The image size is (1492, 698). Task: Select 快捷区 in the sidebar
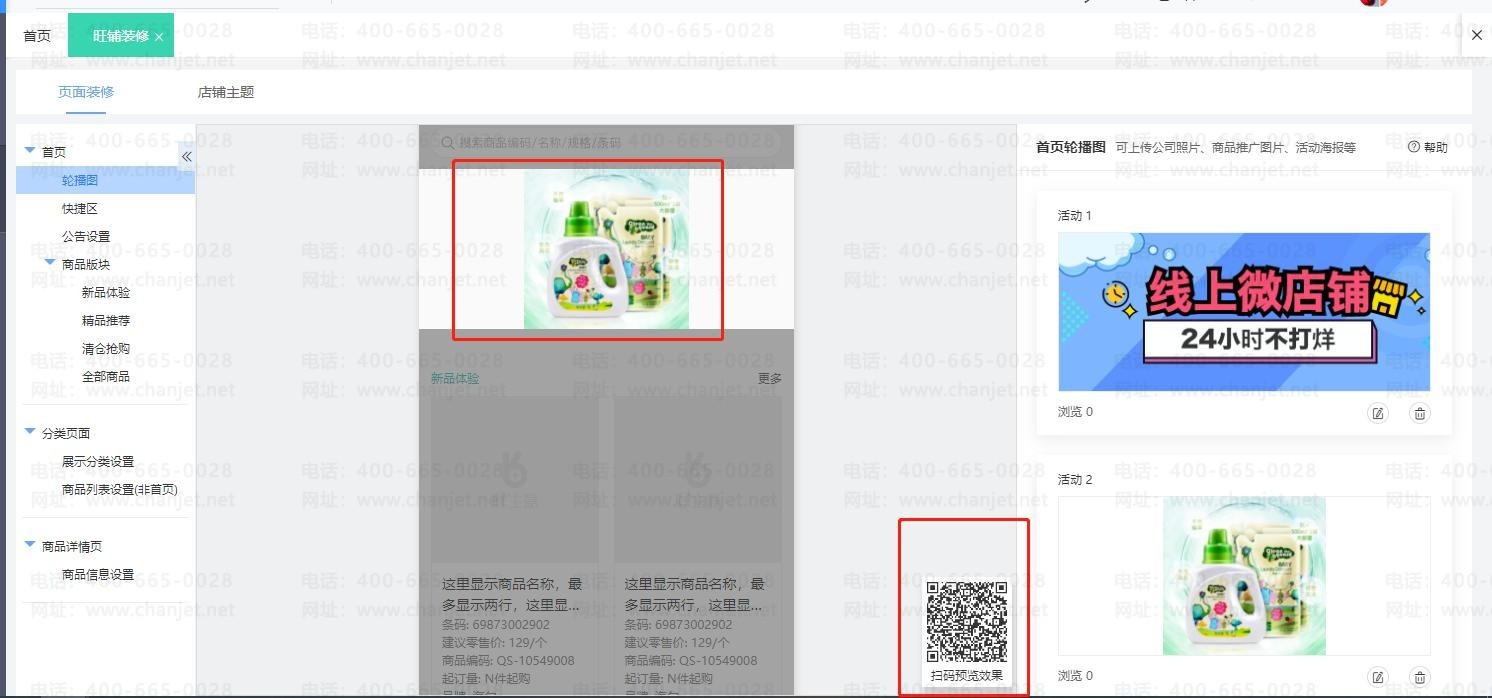point(80,209)
